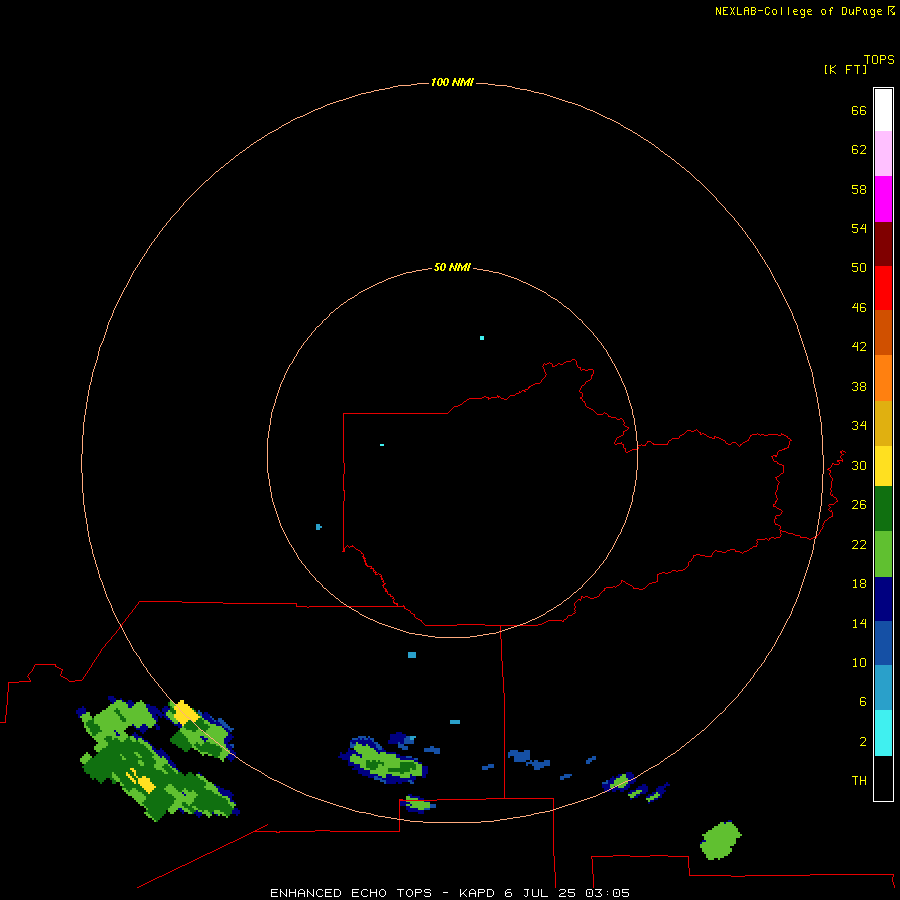Click the cyan 10 kft legend swatch
900x900 pixels.
tap(883, 733)
